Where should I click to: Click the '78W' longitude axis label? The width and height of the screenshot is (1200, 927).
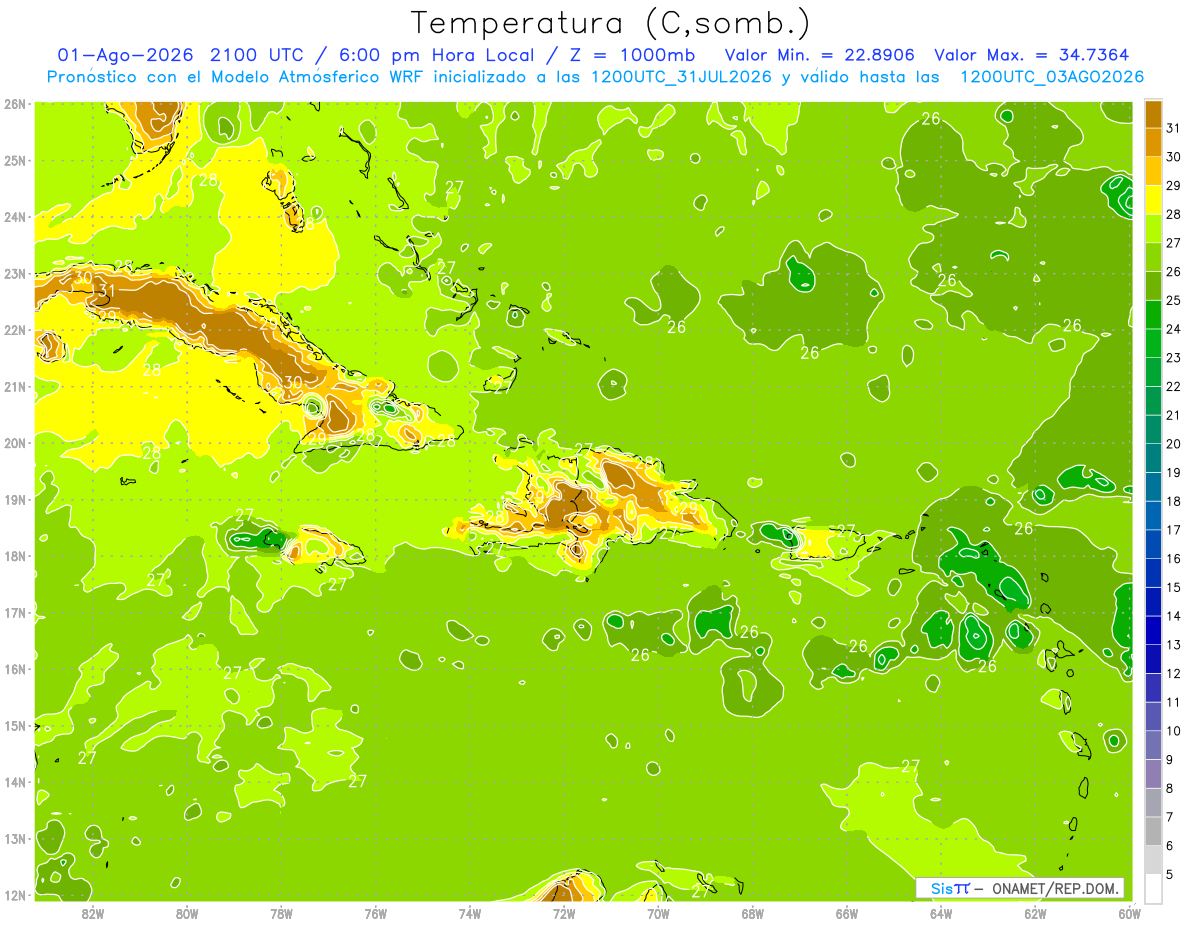point(281,914)
